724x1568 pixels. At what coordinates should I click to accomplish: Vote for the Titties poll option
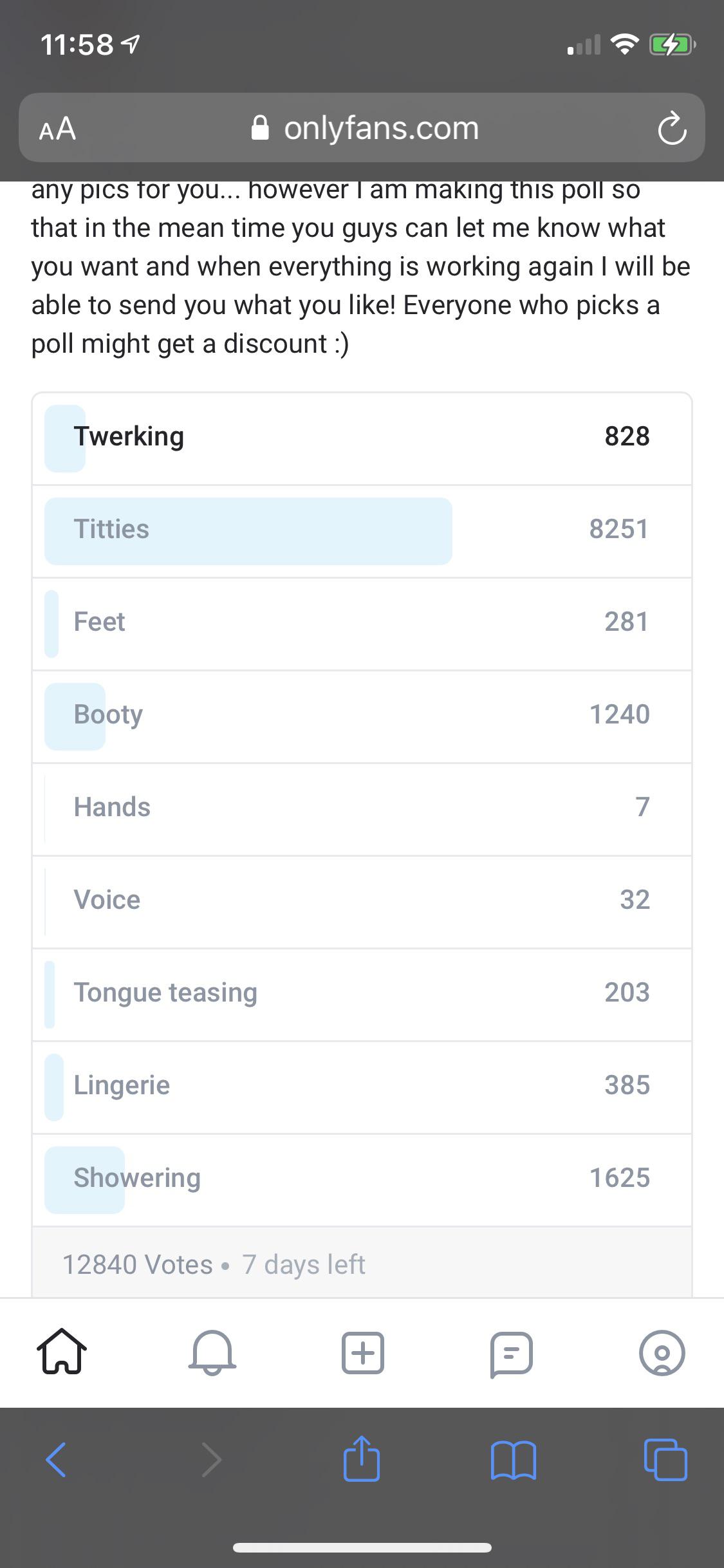tap(362, 530)
